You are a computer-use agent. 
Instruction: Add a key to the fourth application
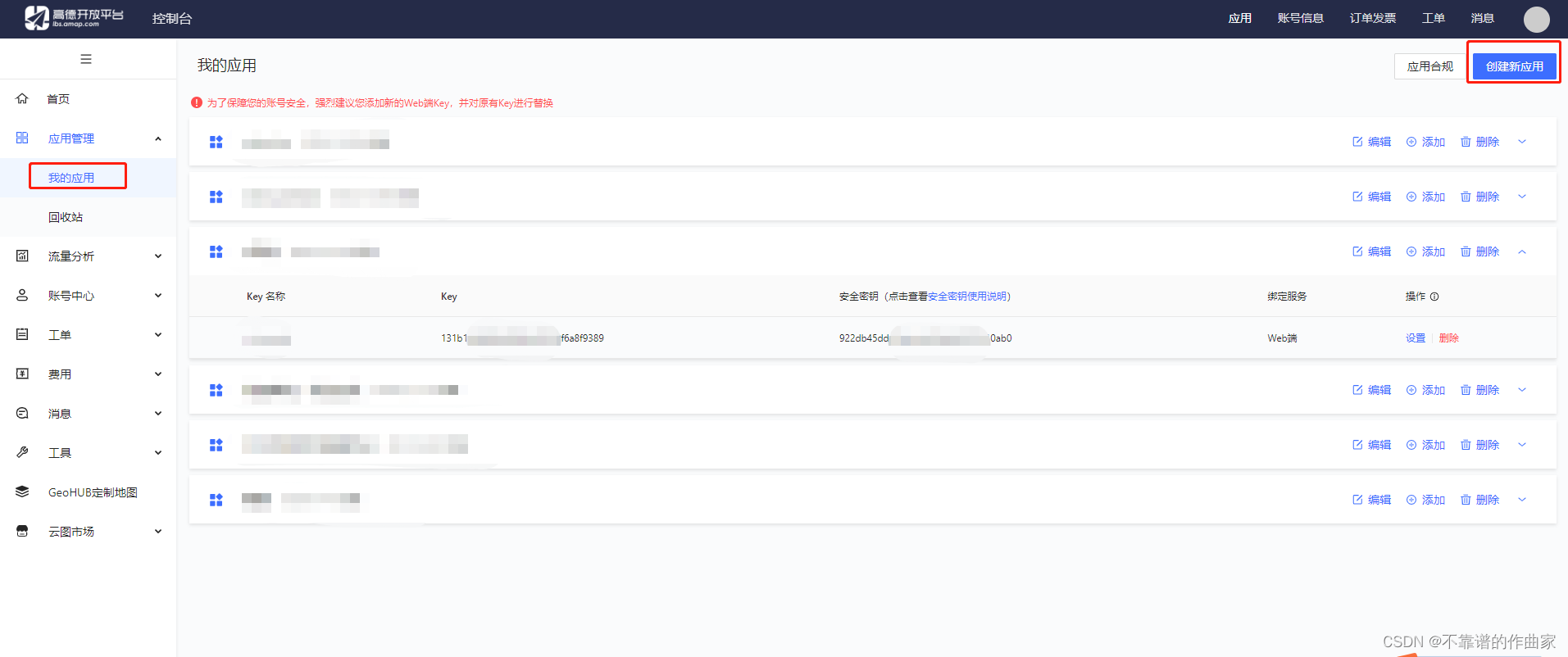coord(1425,390)
